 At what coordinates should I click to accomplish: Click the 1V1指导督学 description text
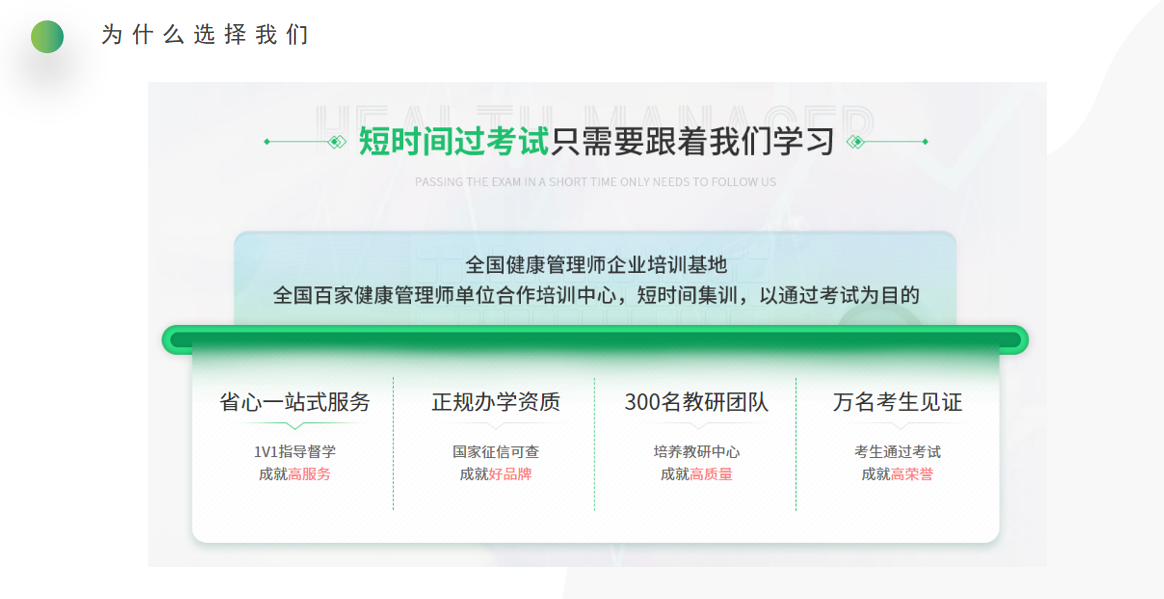295,452
